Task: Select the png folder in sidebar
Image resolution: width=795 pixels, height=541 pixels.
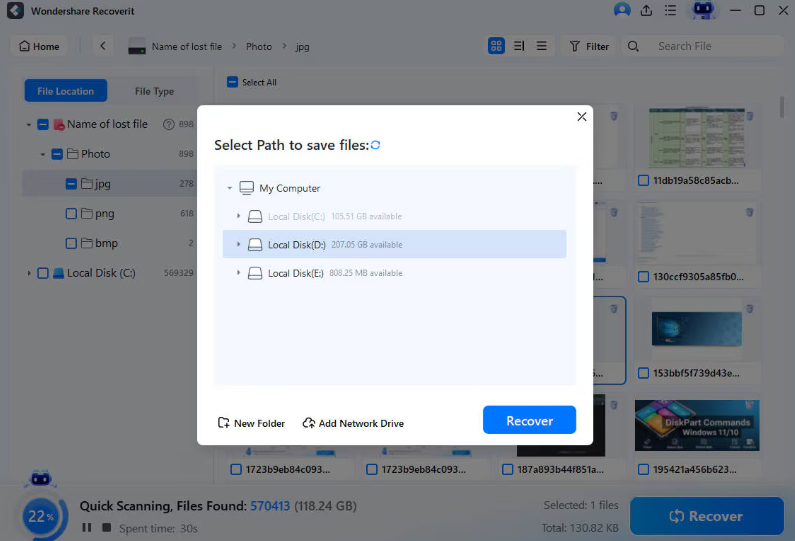Action: [x=104, y=213]
